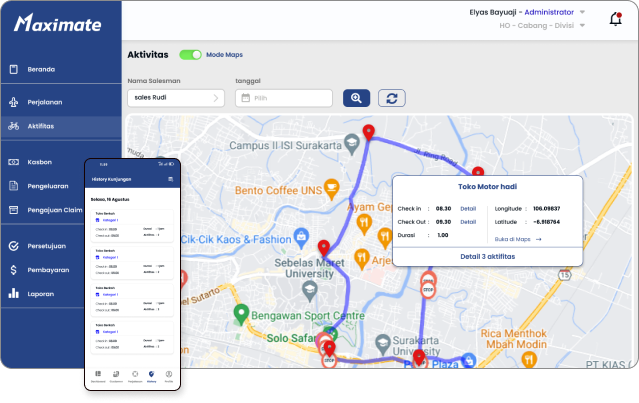Open the Beranda home icon in sidebar
The width and height of the screenshot is (639, 403).
pos(13,69)
